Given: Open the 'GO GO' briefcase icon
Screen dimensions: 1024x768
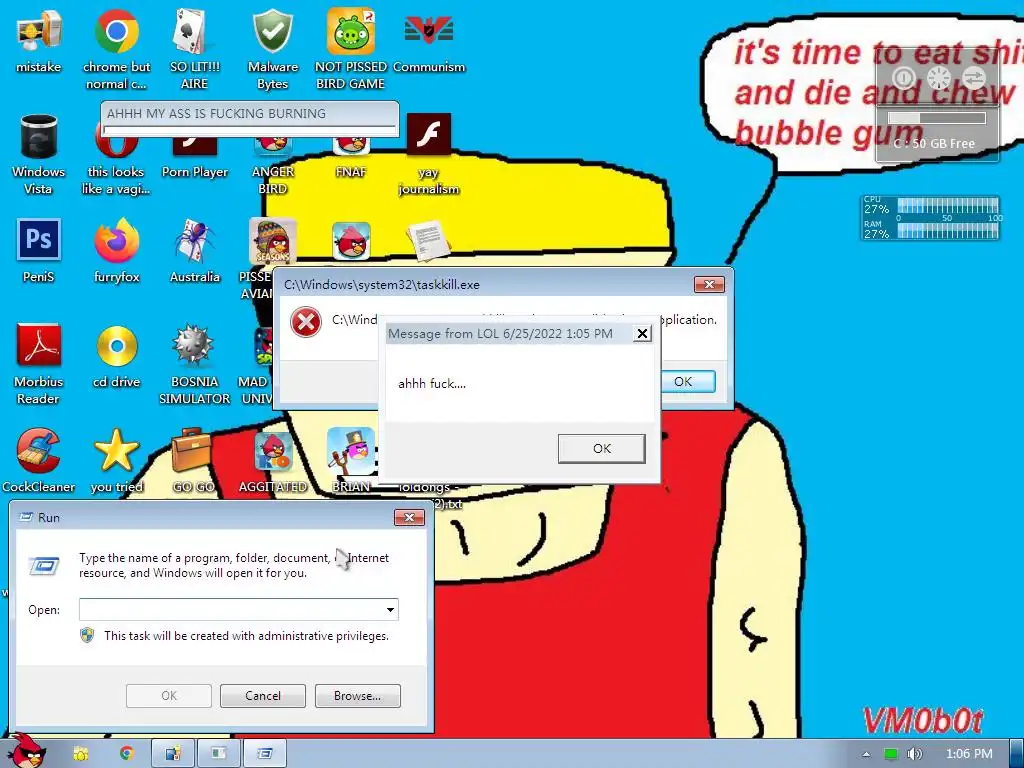Looking at the screenshot, I should click(x=193, y=461).
